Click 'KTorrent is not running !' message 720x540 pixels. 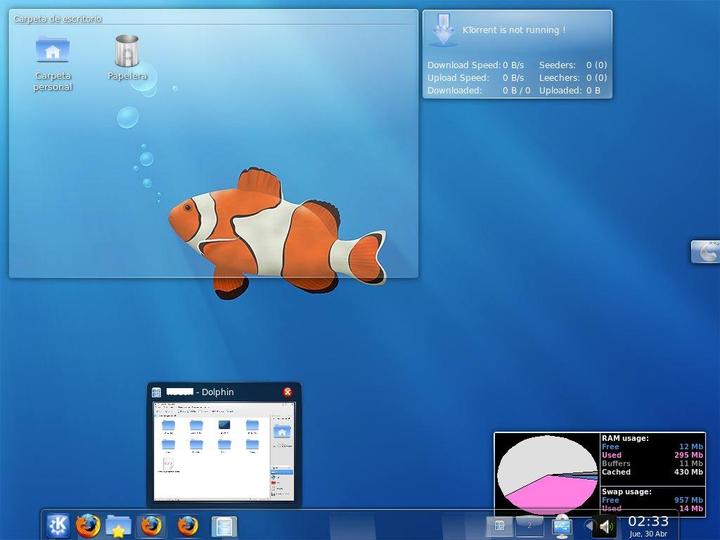click(x=514, y=30)
